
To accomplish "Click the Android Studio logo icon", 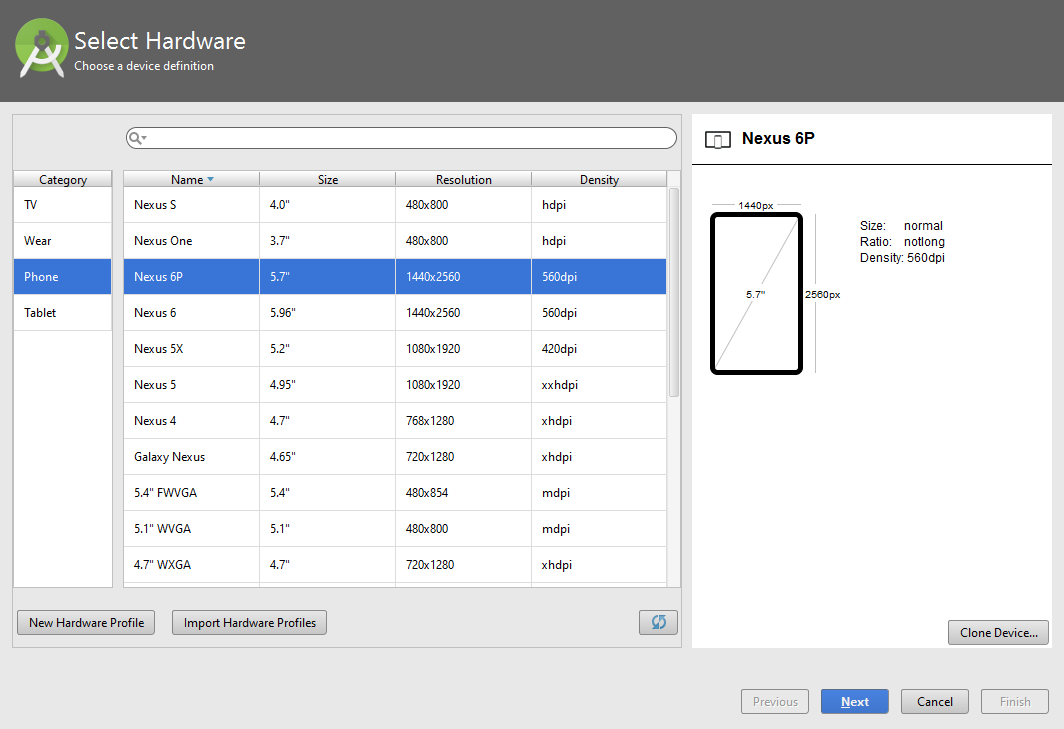I will click(x=41, y=48).
